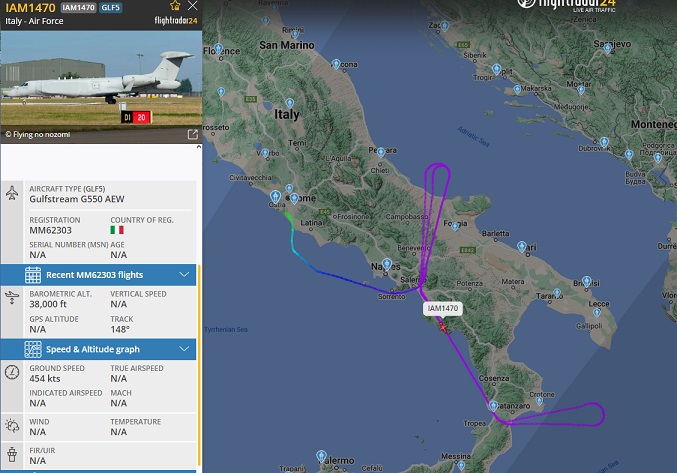Click the airport pin at Pescara
This screenshot has width=677, height=473.
tap(381, 152)
